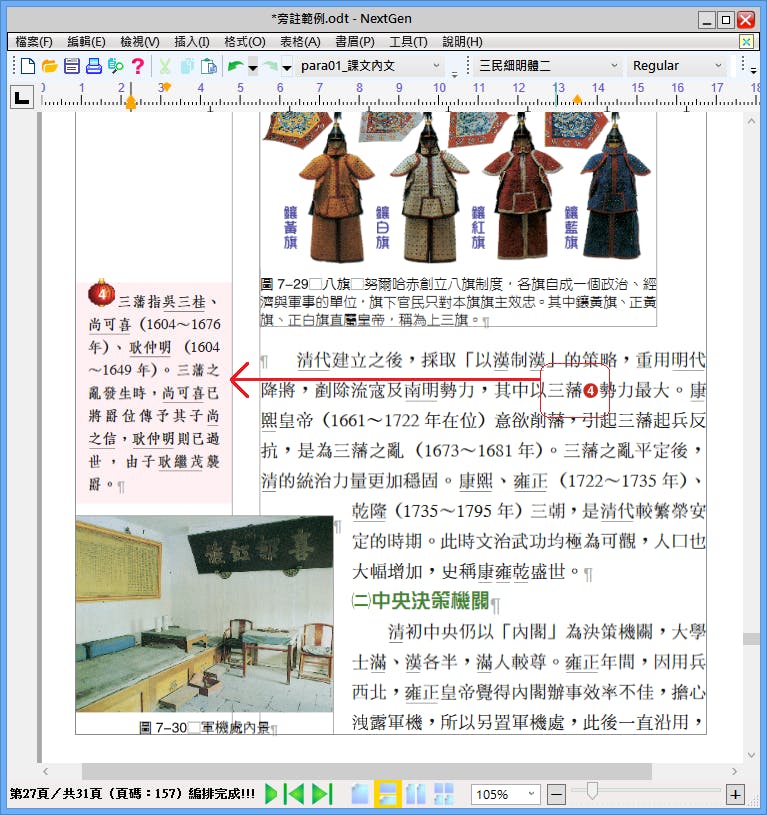Click the horizontal scrollbar thumb

[x=367, y=771]
